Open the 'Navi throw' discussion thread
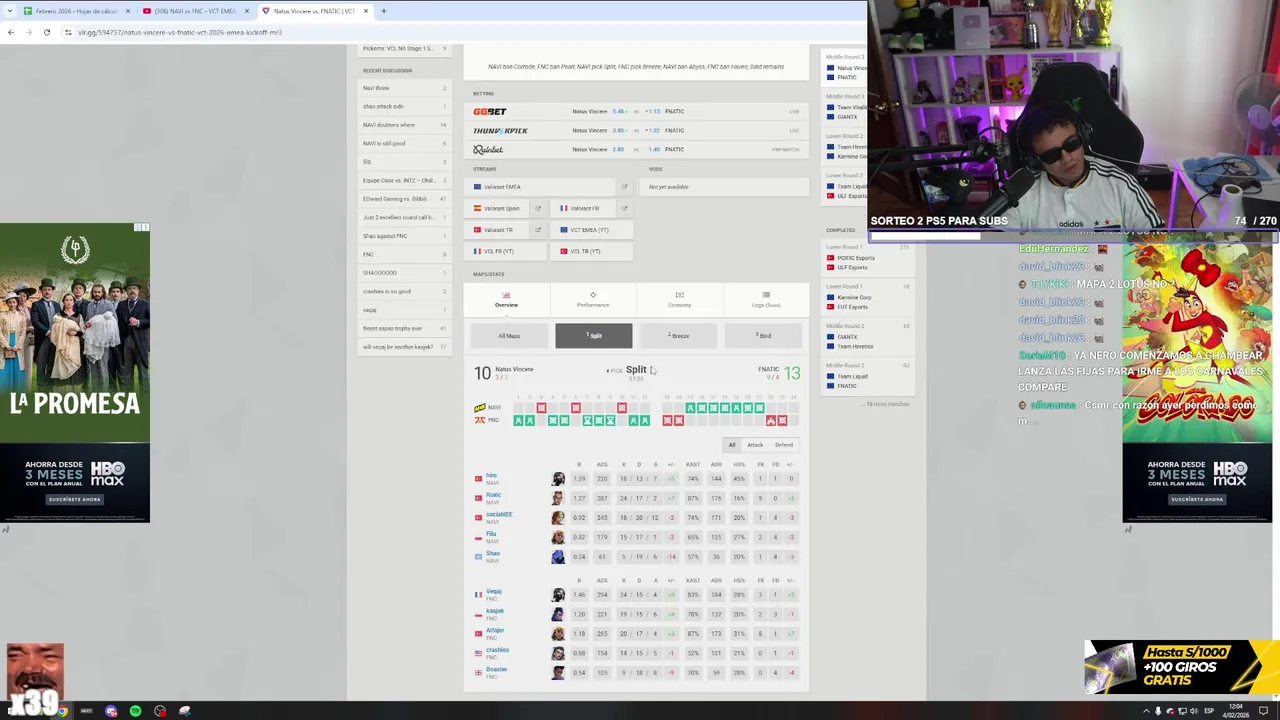This screenshot has width=1280, height=720. [x=404, y=88]
